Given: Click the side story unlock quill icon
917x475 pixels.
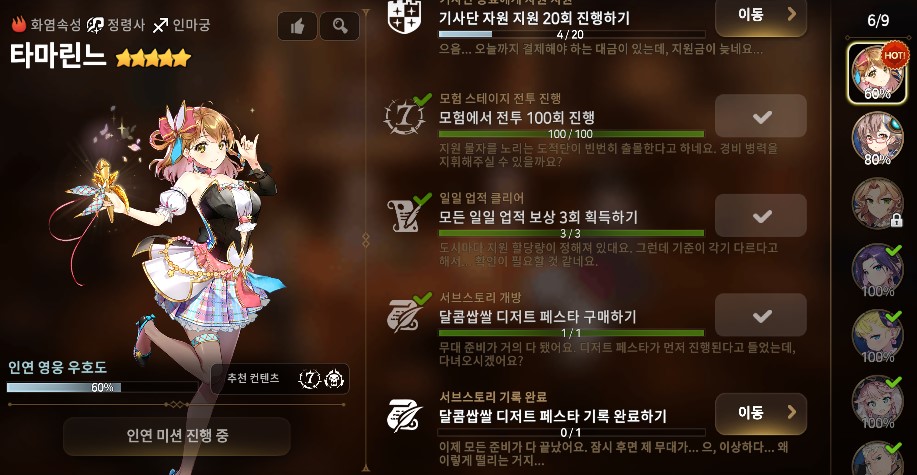Looking at the screenshot, I should coord(405,316).
